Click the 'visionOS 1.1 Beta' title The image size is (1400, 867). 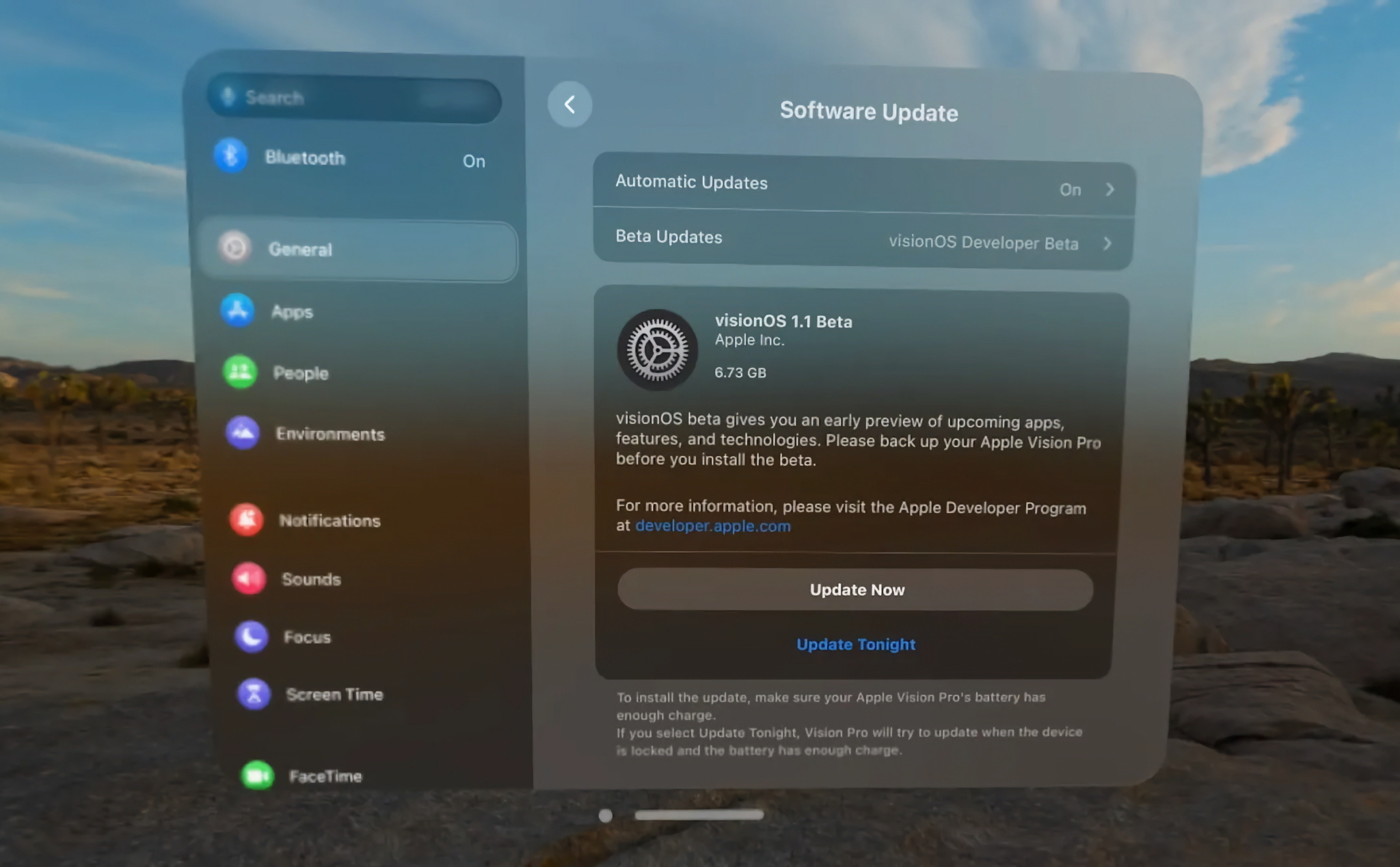[783, 321]
